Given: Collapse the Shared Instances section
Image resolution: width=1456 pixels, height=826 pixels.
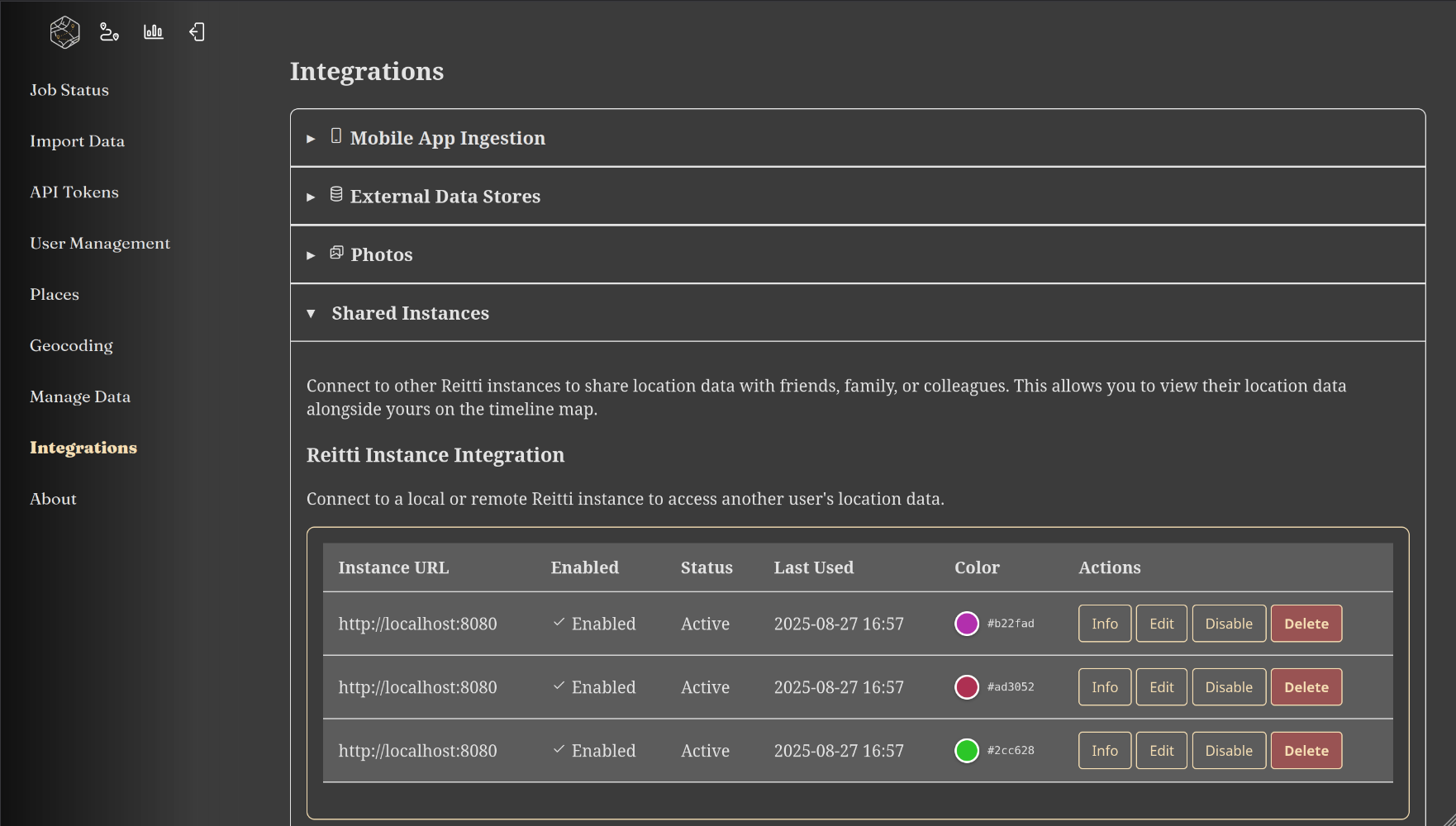Looking at the screenshot, I should click(410, 313).
